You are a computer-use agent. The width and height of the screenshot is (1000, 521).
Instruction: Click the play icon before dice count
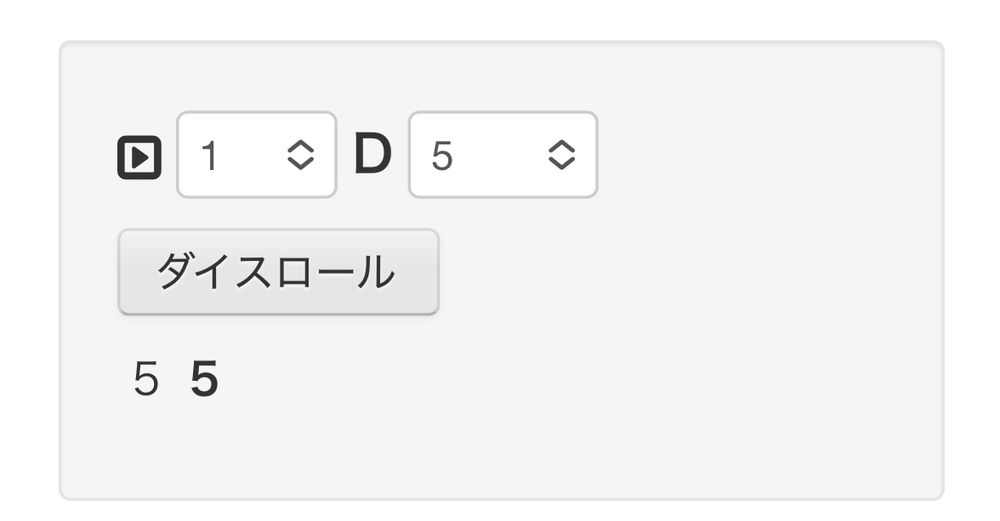[x=139, y=157]
